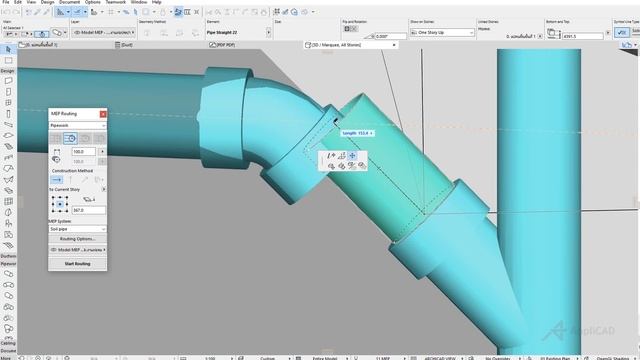Click the bottom-left pet palette icon
Image resolution: width=640 pixels, height=360 pixels.
tap(331, 166)
